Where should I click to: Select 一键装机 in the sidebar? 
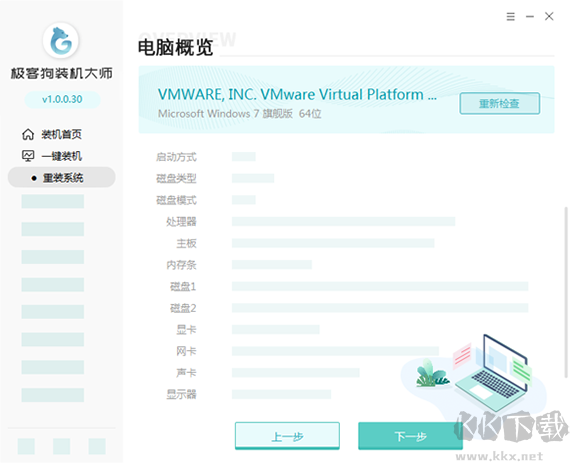click(61, 156)
